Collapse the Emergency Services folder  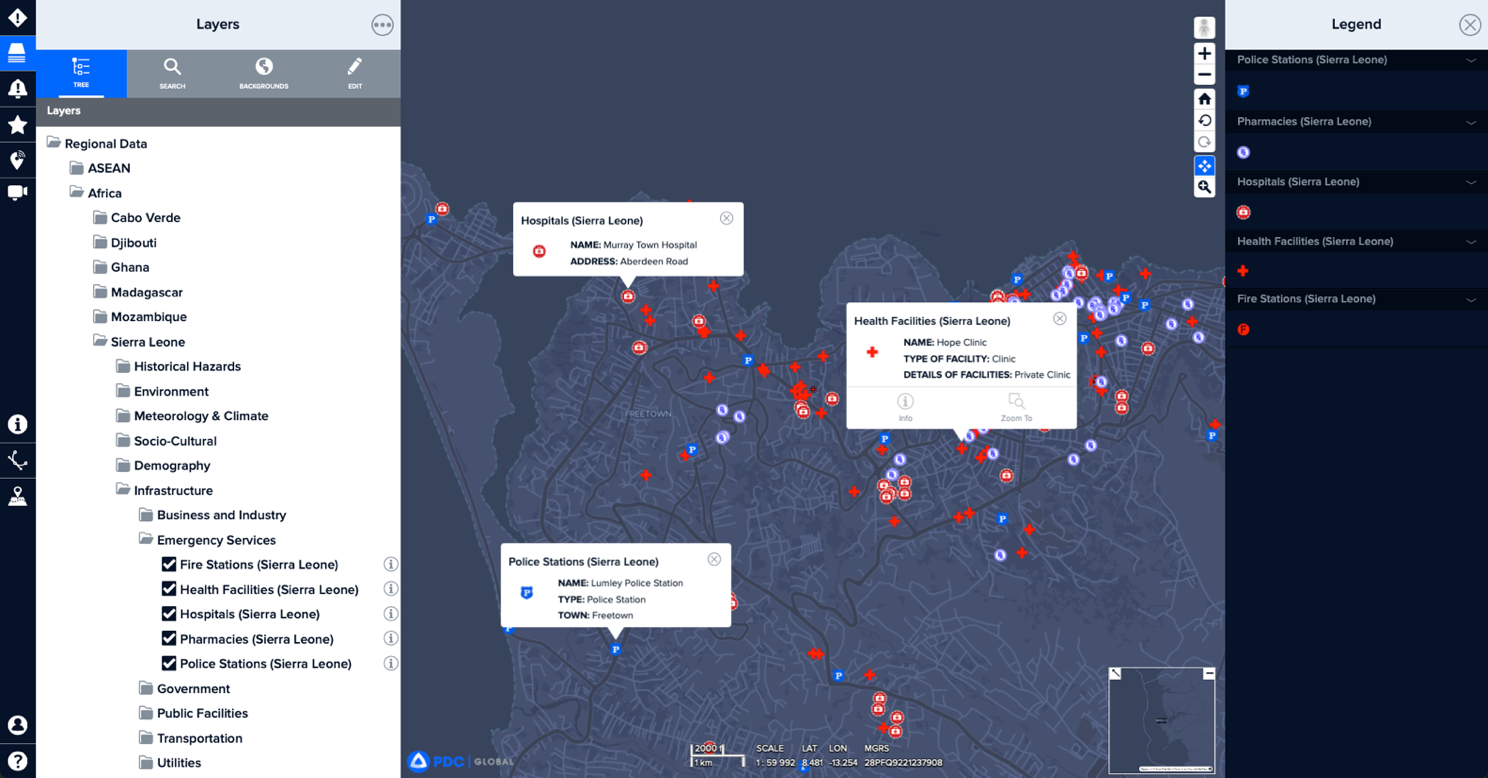pyautogui.click(x=146, y=540)
